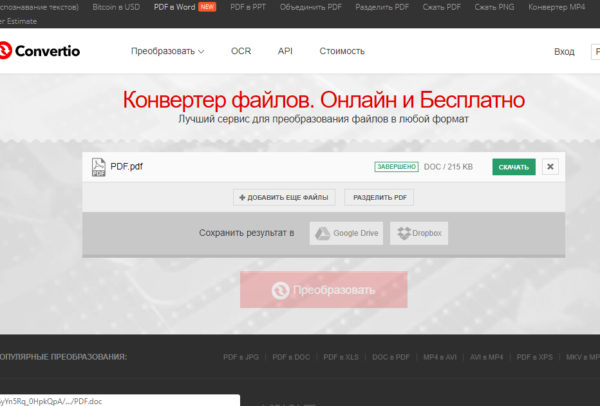Click the Сохранить результат в label
Image resolution: width=600 pixels, height=406 pixels.
click(x=246, y=233)
